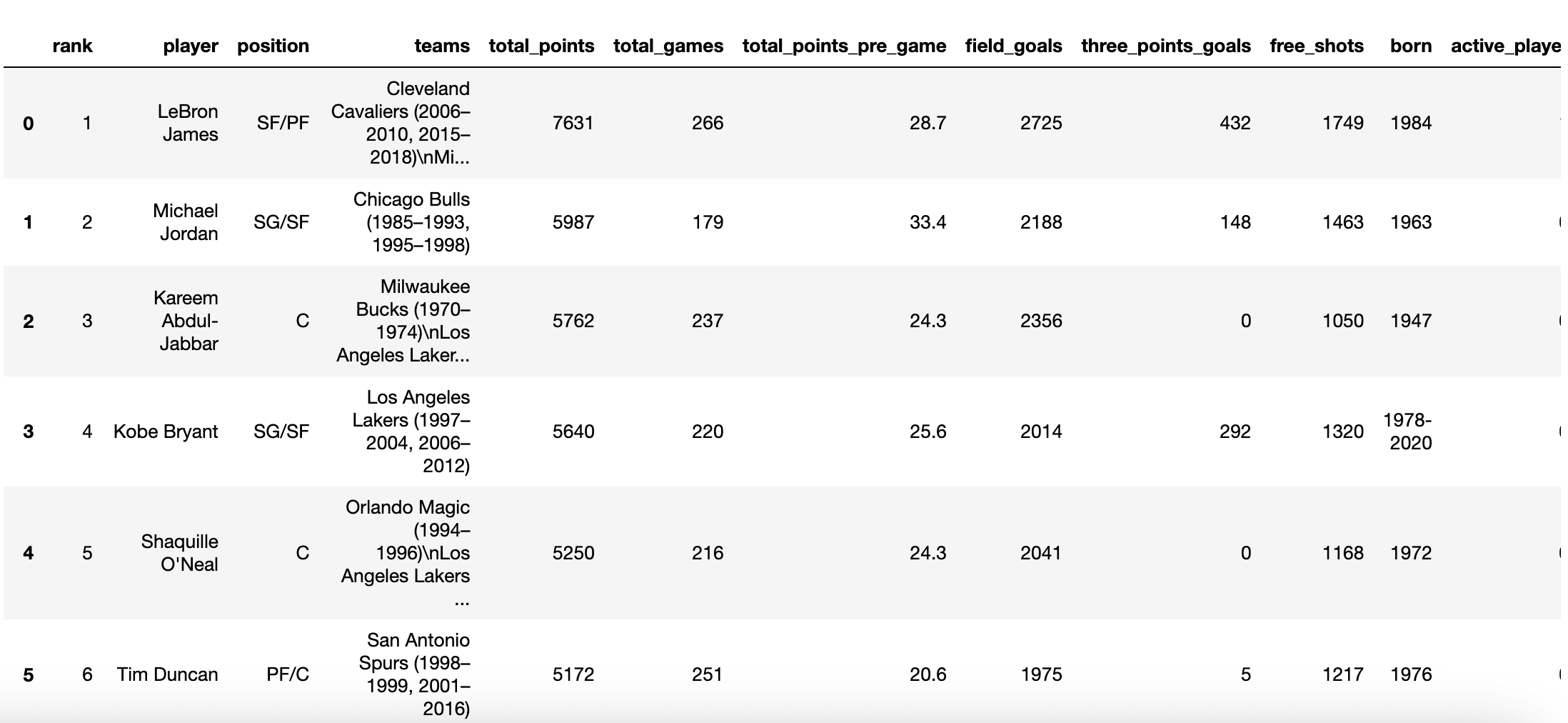Viewport: 1568px width, 723px height.
Task: Select the Chicago Bulls teams cell
Action: click(412, 222)
